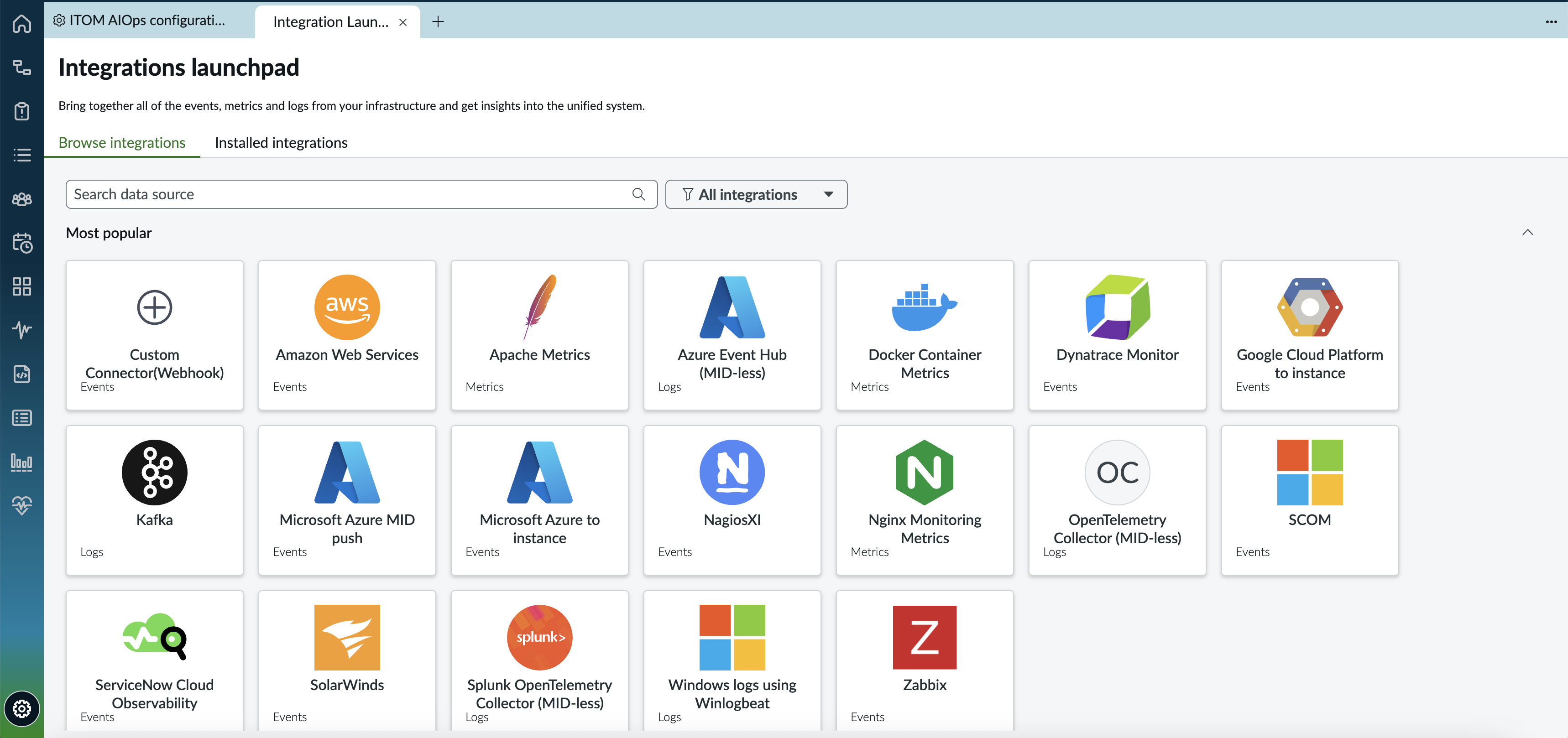Click the Nginx Monitoring Metrics logo

[x=925, y=472]
